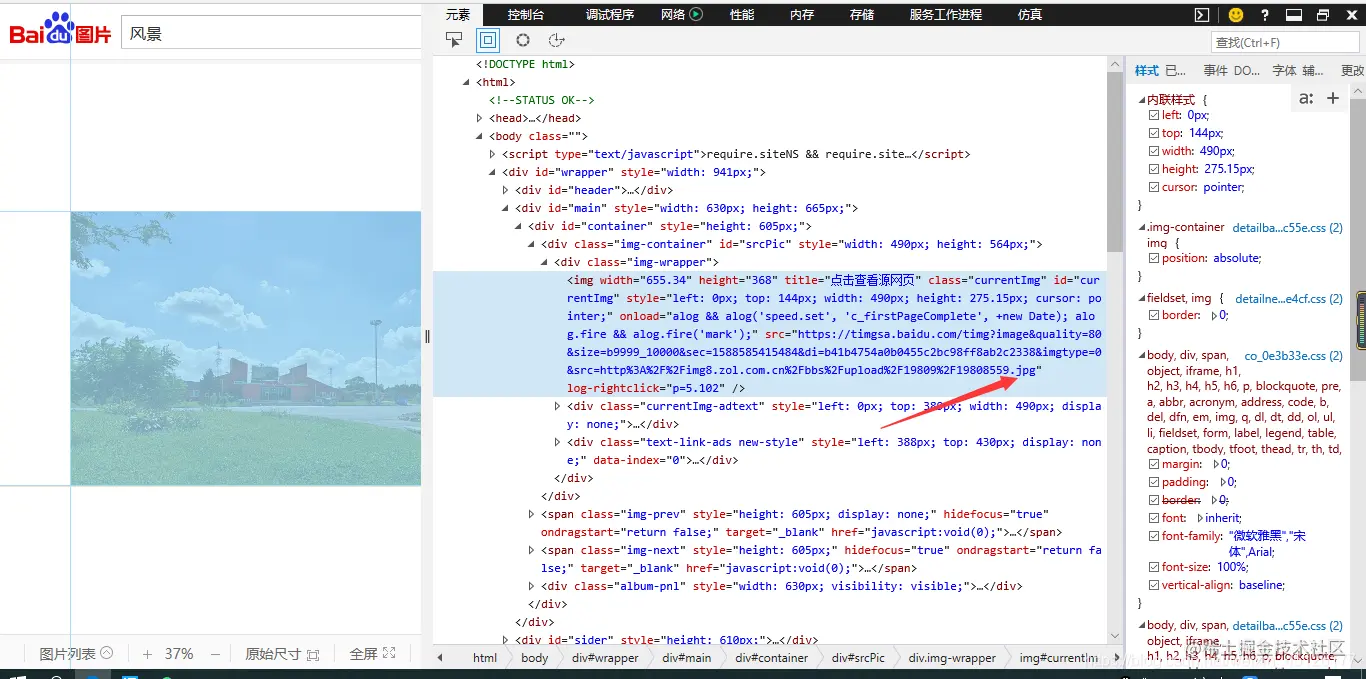Collapse the div#wrapper node
The image size is (1366, 679).
click(x=493, y=172)
